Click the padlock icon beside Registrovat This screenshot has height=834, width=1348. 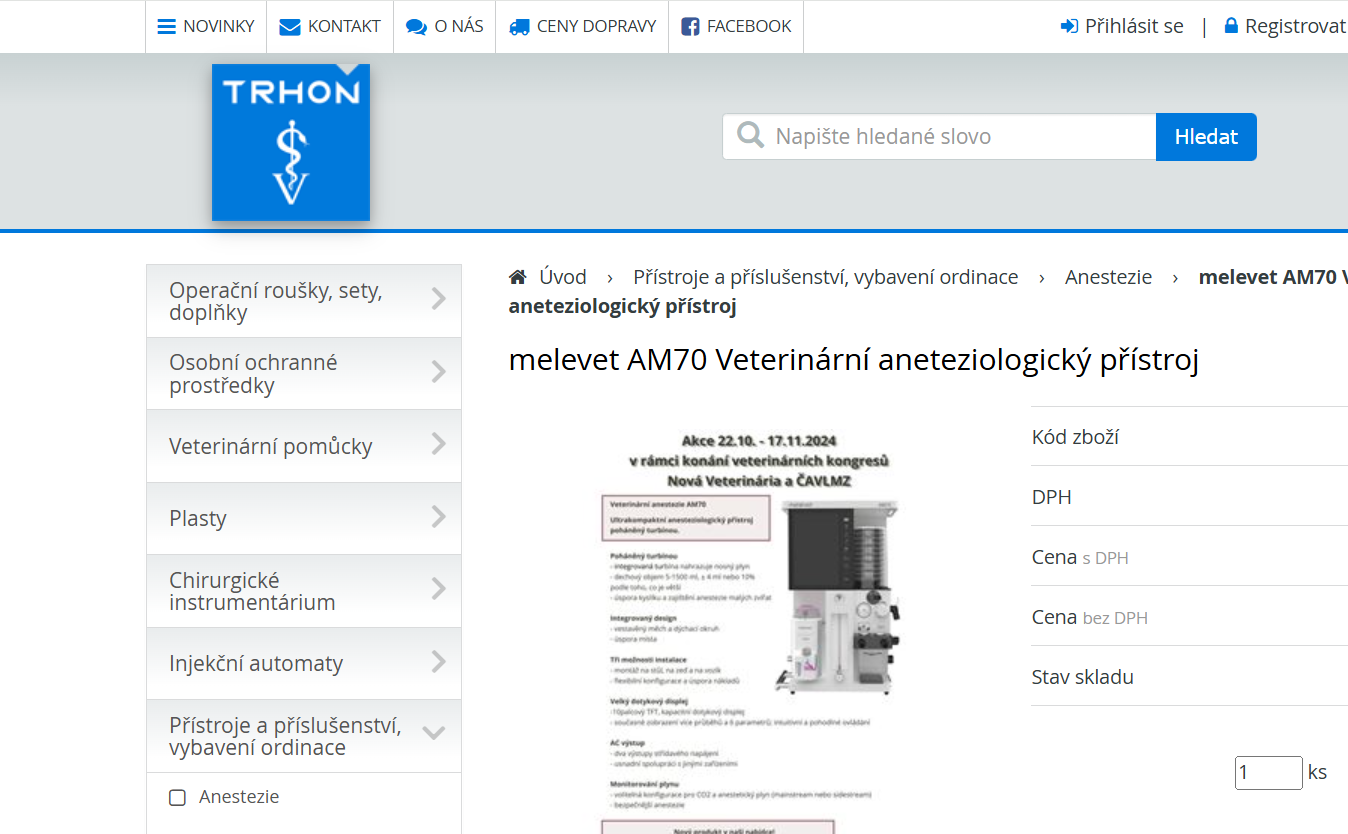1231,26
